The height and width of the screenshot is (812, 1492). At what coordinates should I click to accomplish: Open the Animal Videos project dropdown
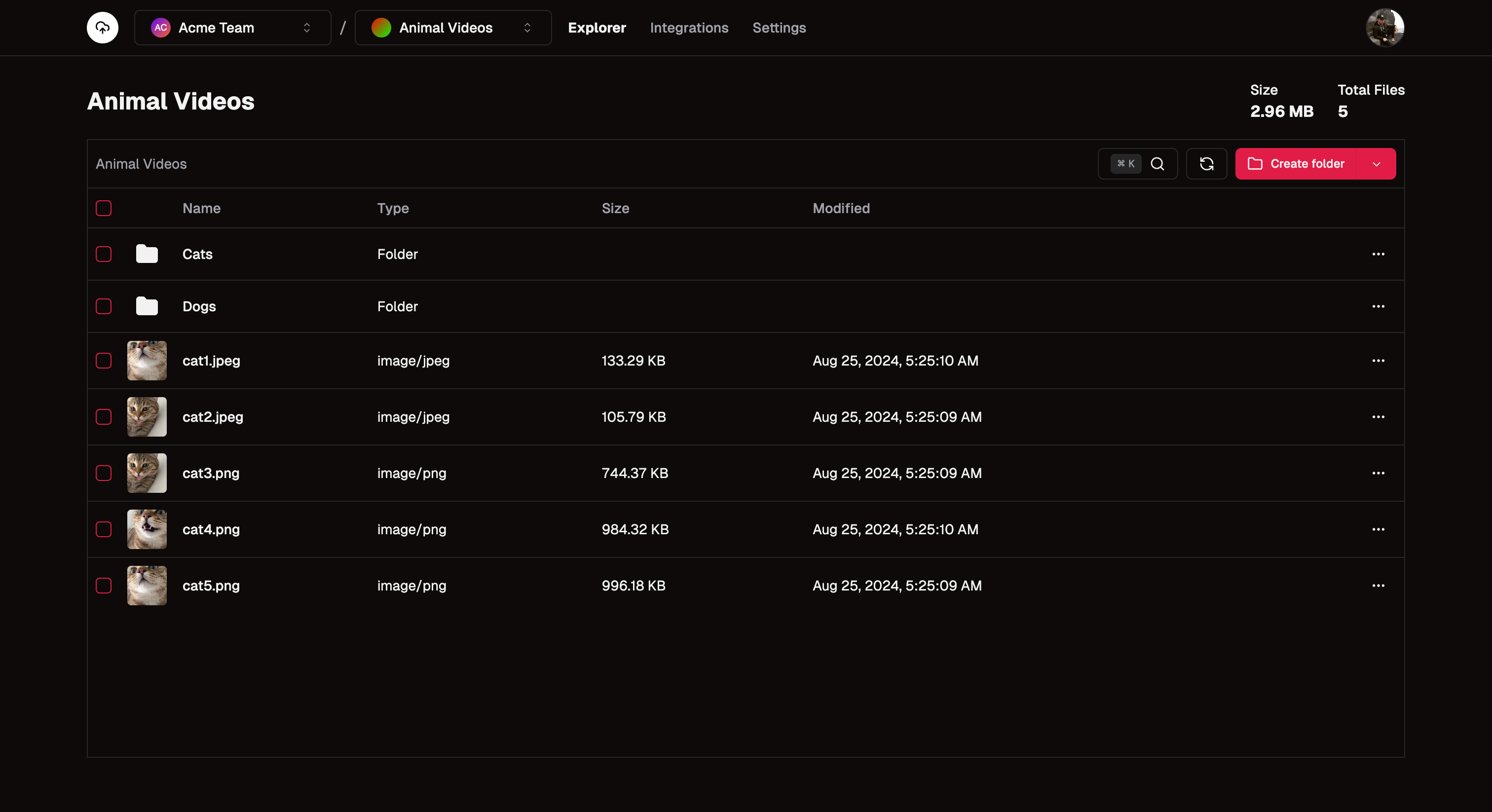coord(452,27)
